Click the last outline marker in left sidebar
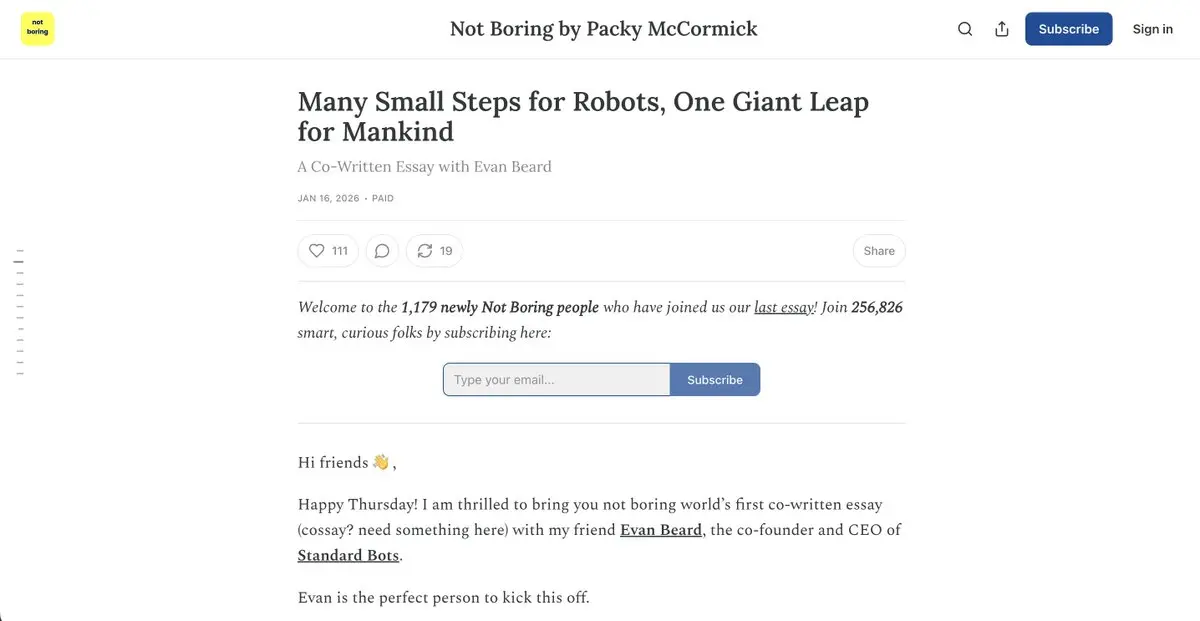 [20, 374]
